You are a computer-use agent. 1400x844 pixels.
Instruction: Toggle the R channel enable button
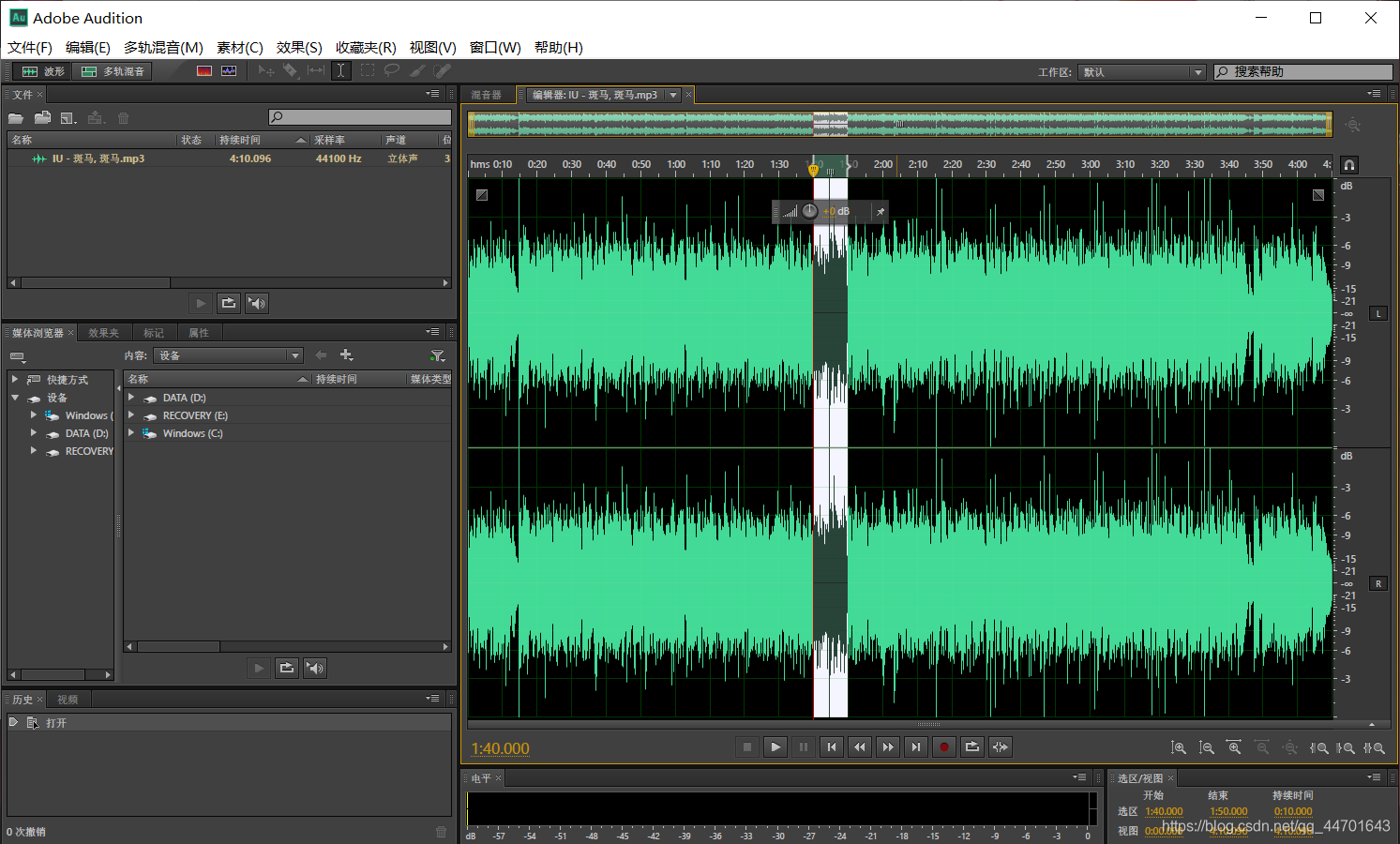coord(1378,583)
